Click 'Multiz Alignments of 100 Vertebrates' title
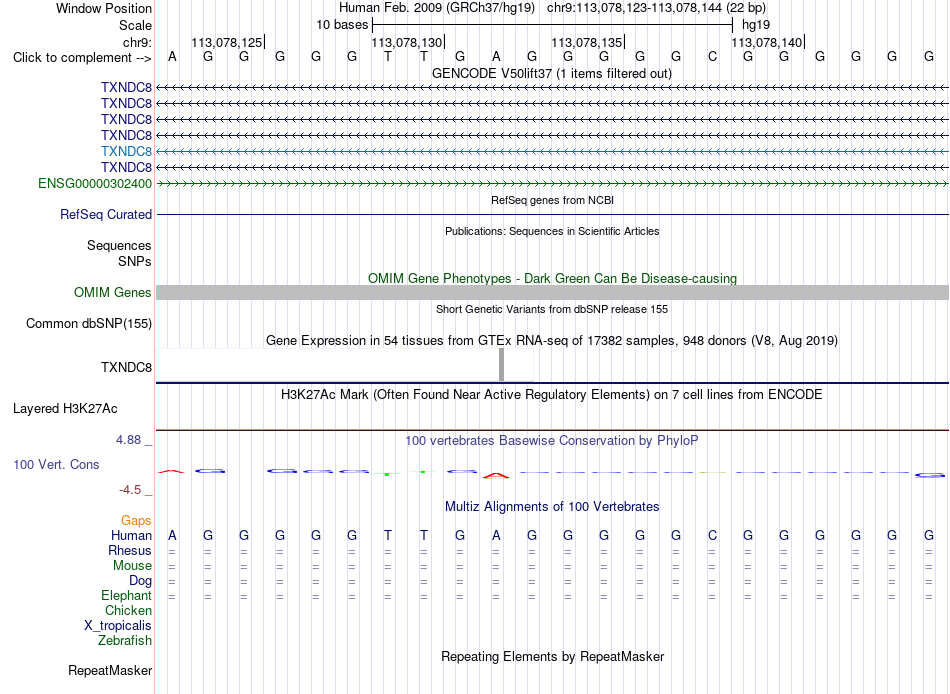The height and width of the screenshot is (694, 950). [x=552, y=507]
